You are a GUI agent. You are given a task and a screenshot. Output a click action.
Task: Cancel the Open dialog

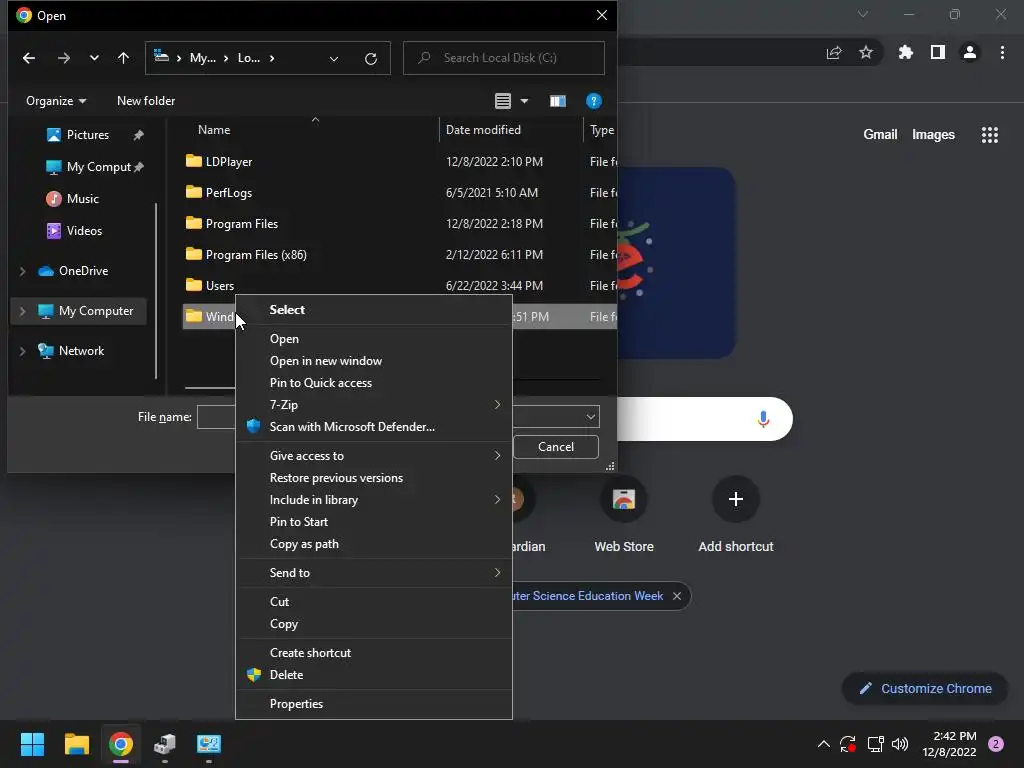click(x=556, y=447)
